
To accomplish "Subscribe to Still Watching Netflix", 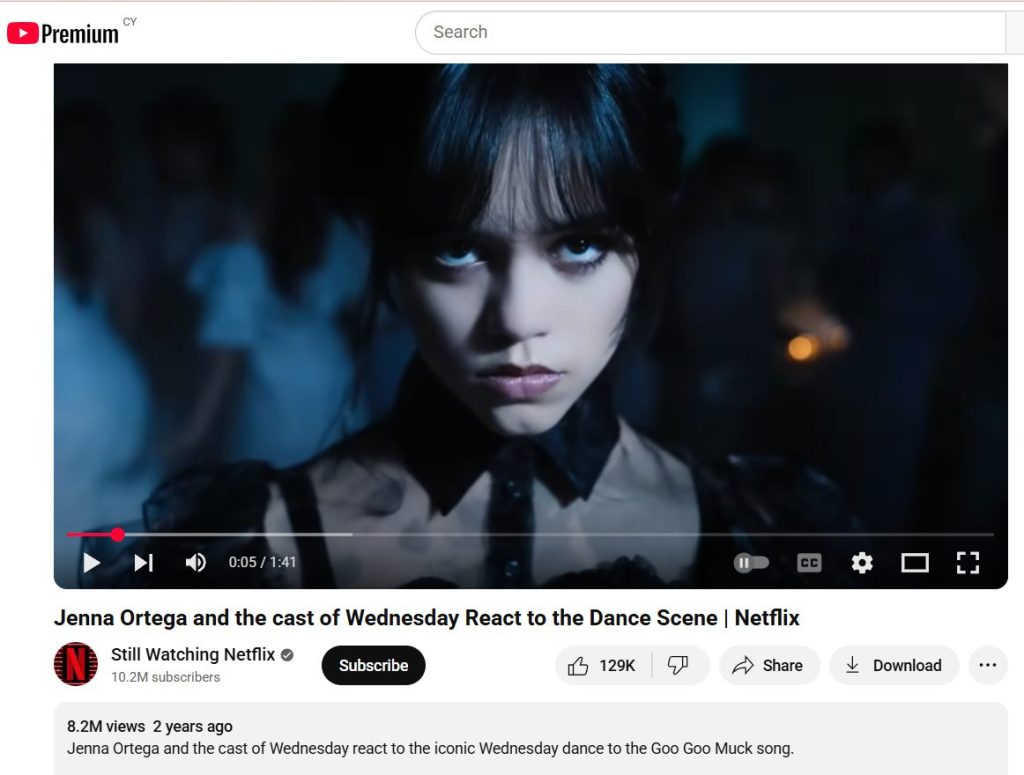I will coord(374,665).
